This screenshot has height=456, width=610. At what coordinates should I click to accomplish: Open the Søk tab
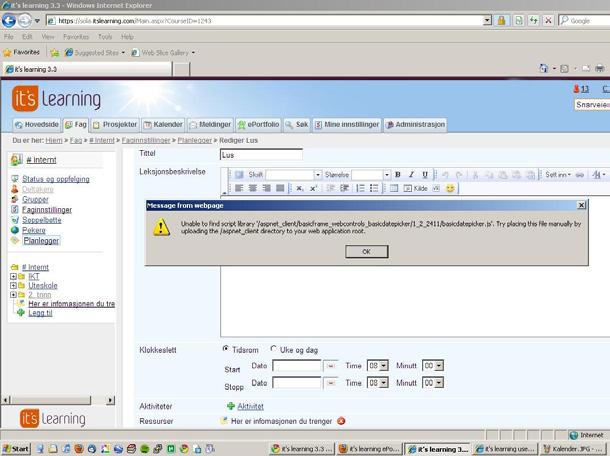297,125
